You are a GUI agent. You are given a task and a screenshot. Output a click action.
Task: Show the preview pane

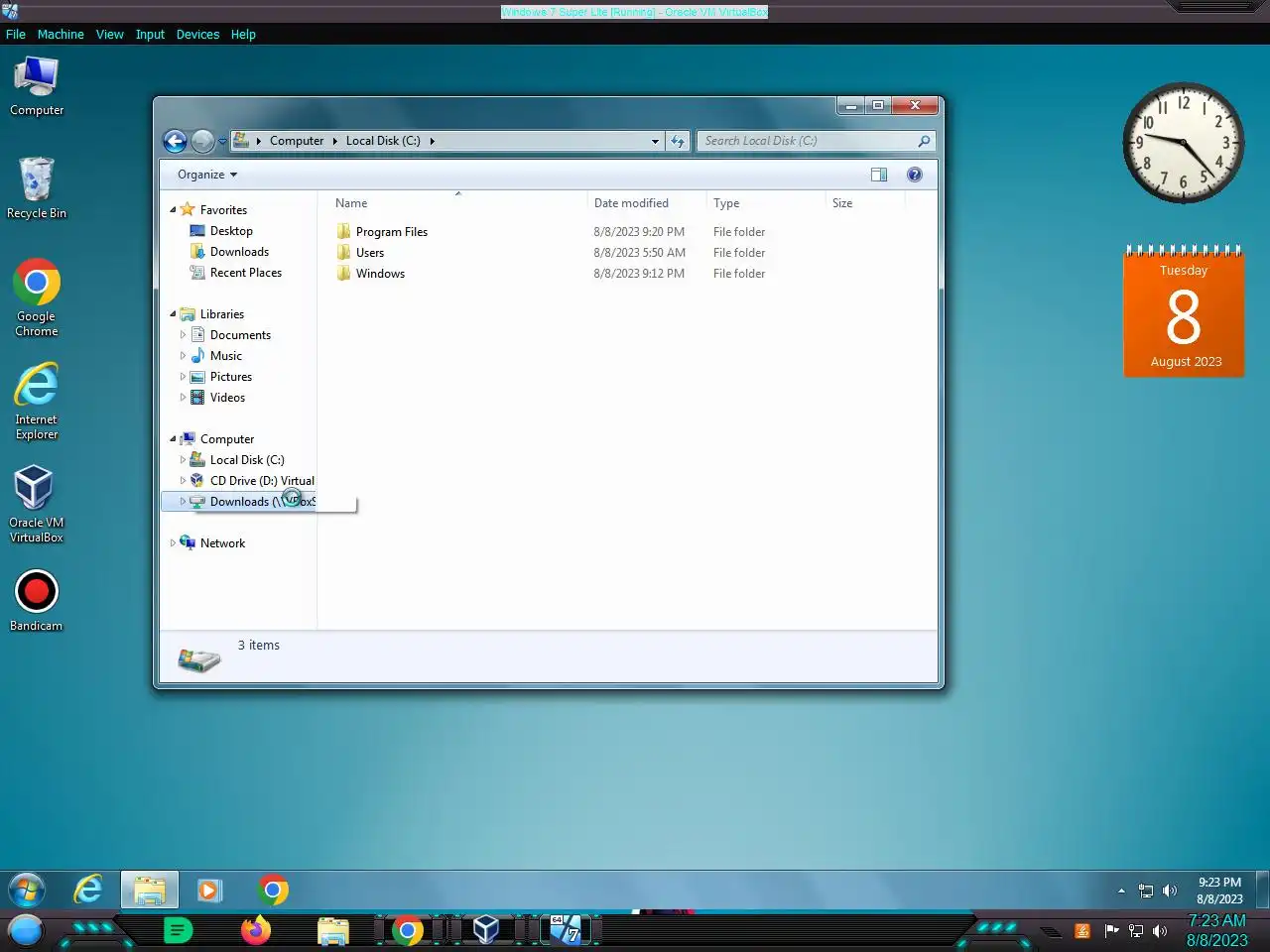(x=879, y=175)
